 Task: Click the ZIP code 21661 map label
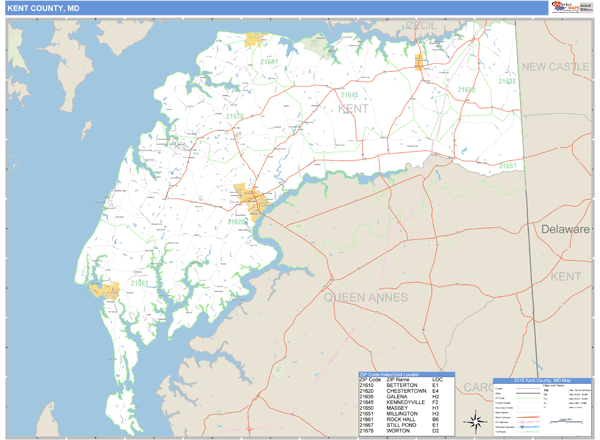click(x=138, y=283)
